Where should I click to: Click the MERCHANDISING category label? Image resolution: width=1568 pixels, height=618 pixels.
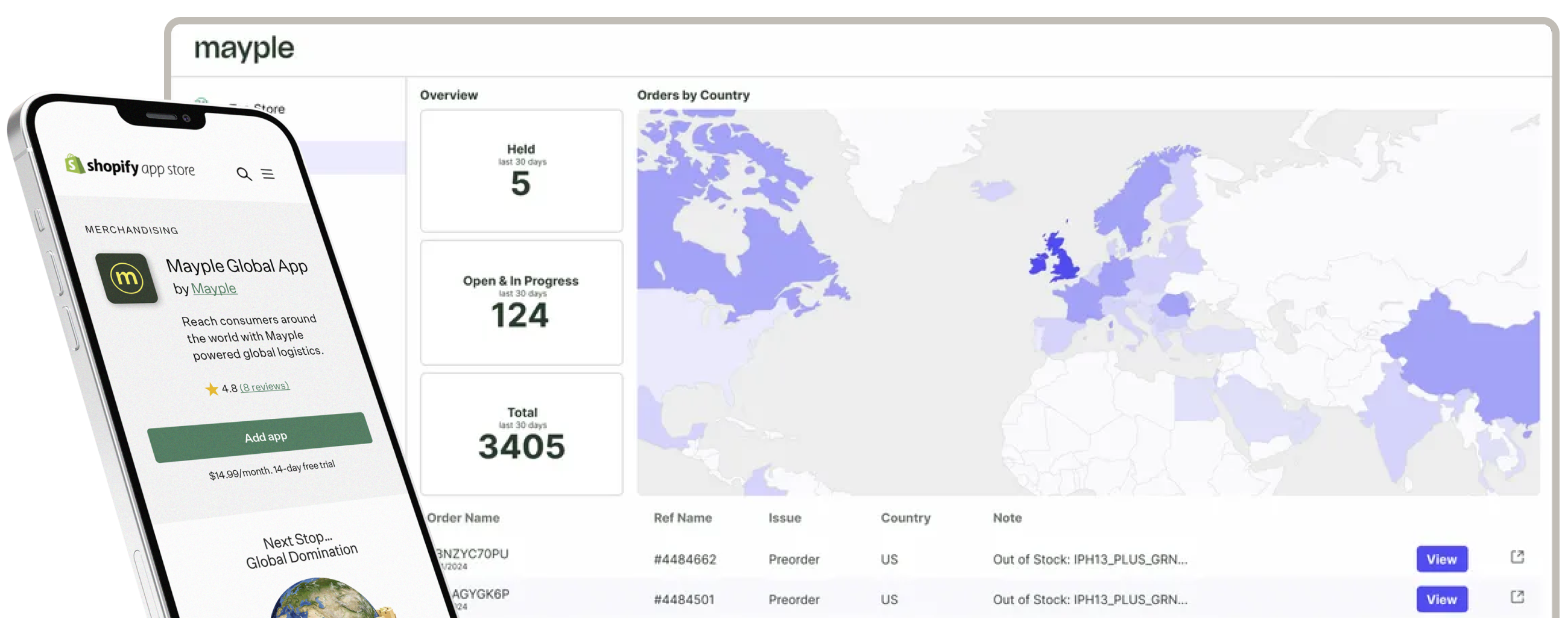point(131,229)
